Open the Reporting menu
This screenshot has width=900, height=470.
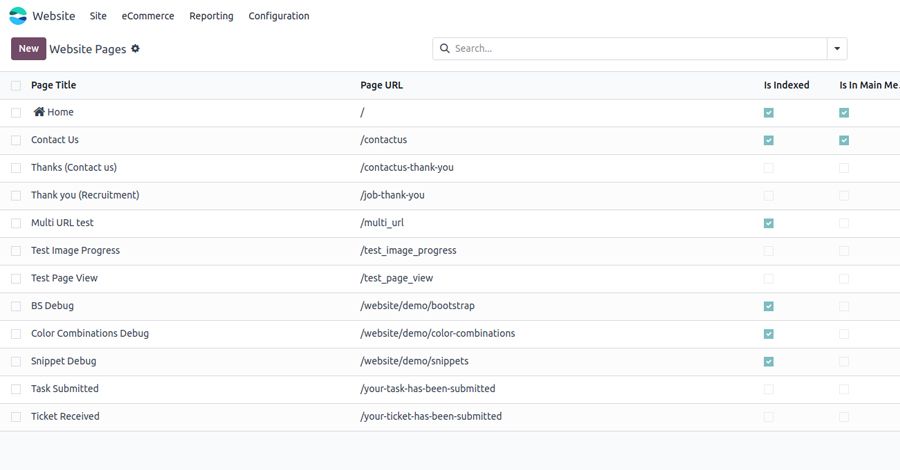pos(211,16)
